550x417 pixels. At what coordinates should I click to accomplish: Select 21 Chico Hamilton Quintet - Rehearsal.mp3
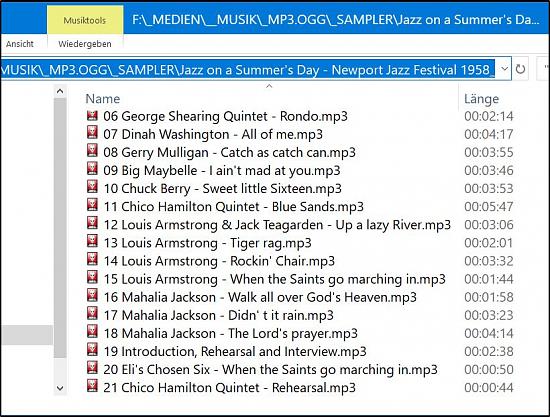(x=229, y=388)
